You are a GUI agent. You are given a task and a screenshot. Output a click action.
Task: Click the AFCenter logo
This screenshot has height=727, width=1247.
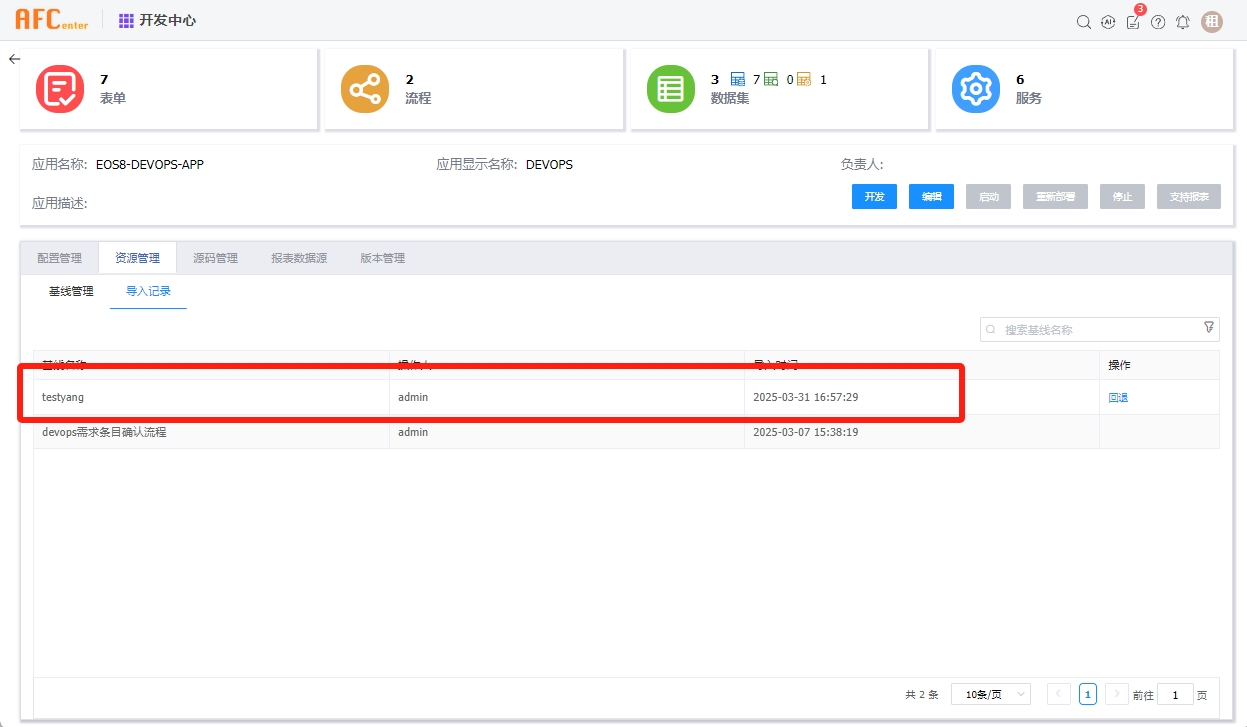click(x=51, y=20)
